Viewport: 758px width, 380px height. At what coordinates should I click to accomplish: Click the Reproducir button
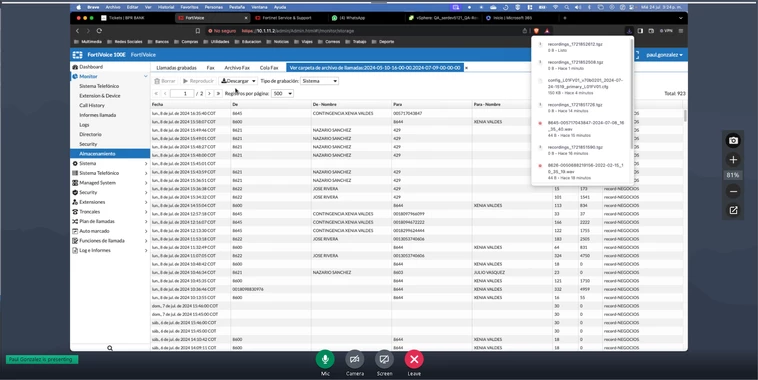198,81
